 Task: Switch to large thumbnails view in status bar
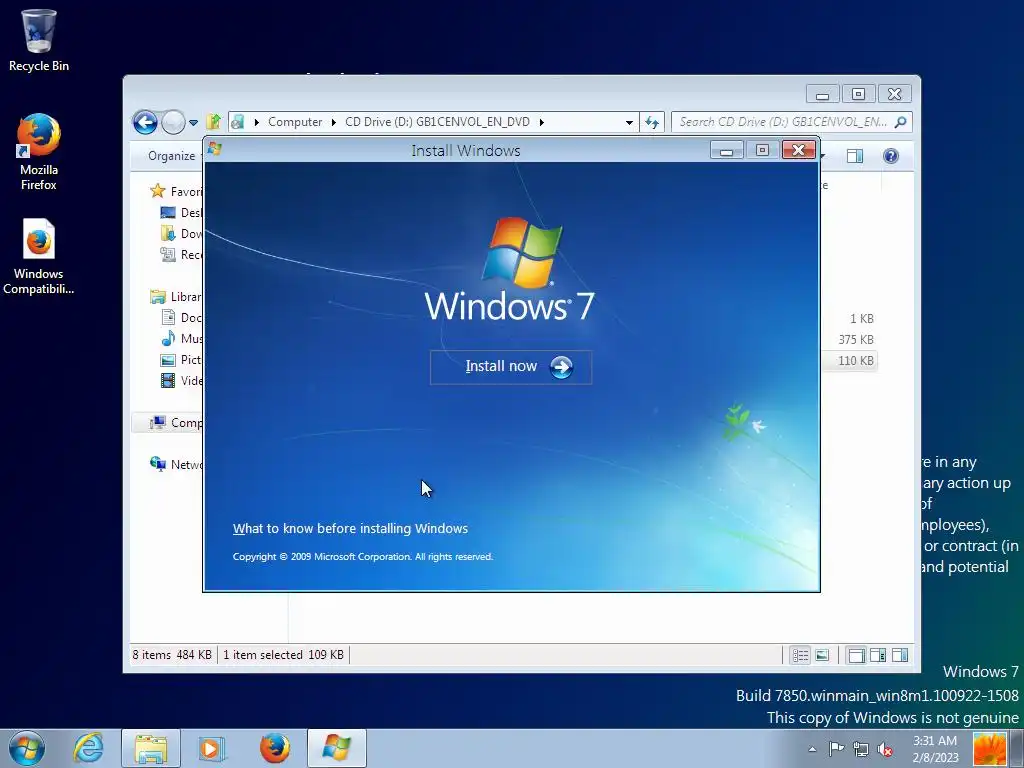(822, 655)
